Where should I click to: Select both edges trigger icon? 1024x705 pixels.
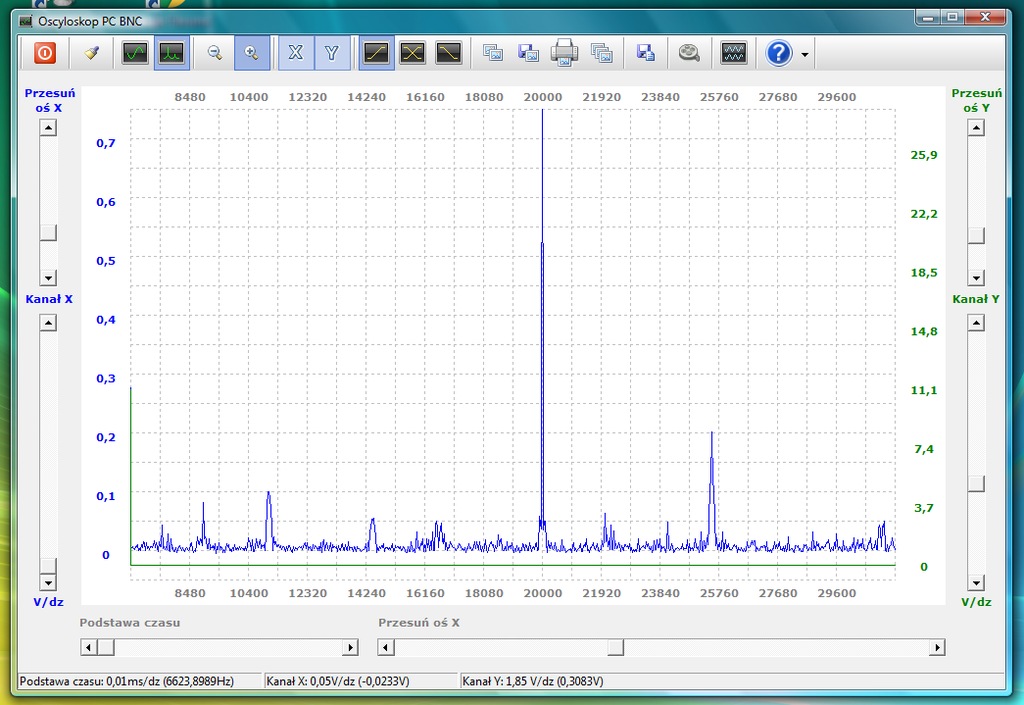(x=412, y=53)
